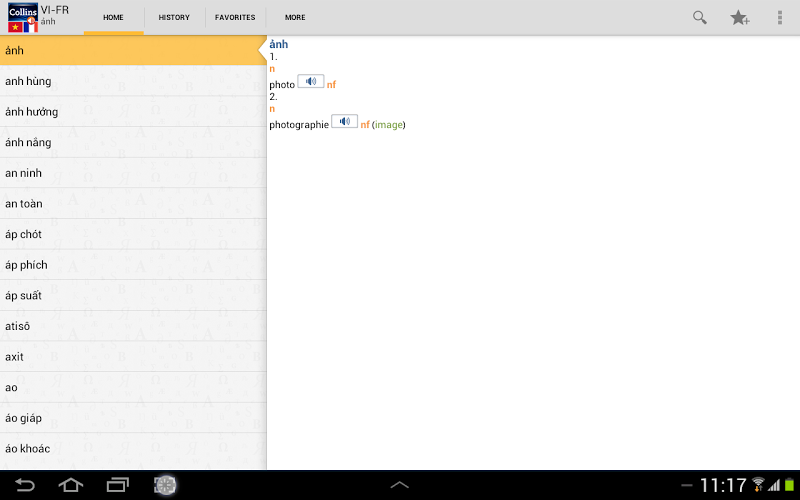Switch to the HOME tab
Viewport: 800px width, 500px height.
[x=113, y=17]
